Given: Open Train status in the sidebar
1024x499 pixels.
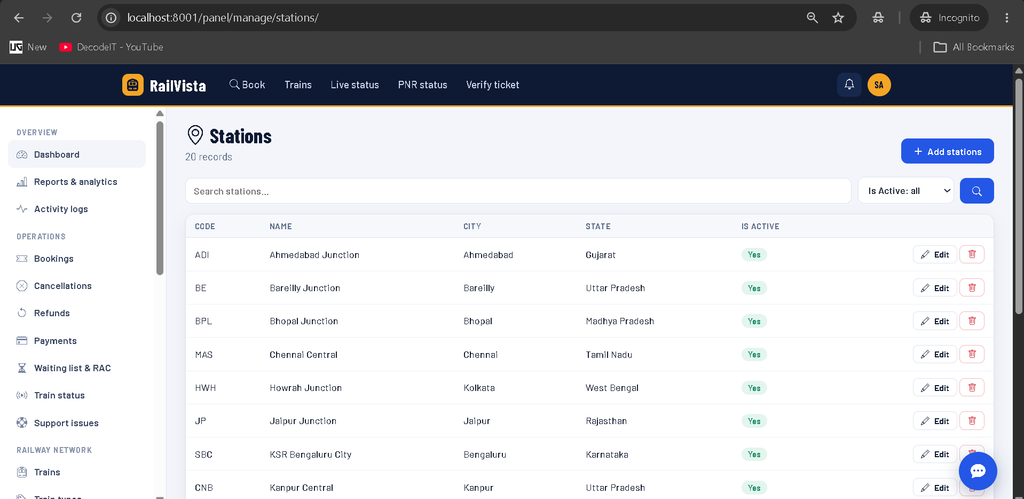Looking at the screenshot, I should 76,395.
